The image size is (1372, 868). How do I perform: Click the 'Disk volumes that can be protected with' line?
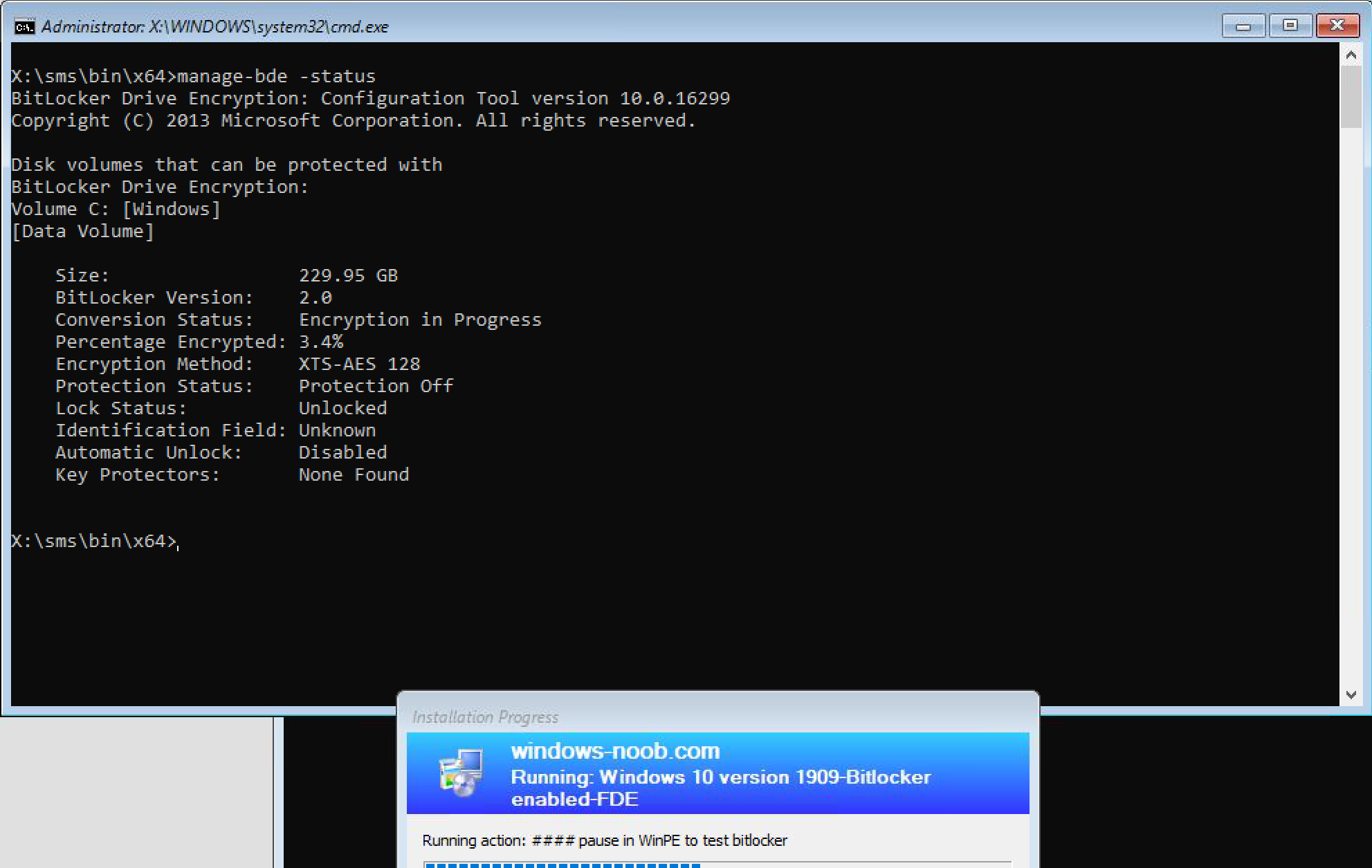point(227,165)
